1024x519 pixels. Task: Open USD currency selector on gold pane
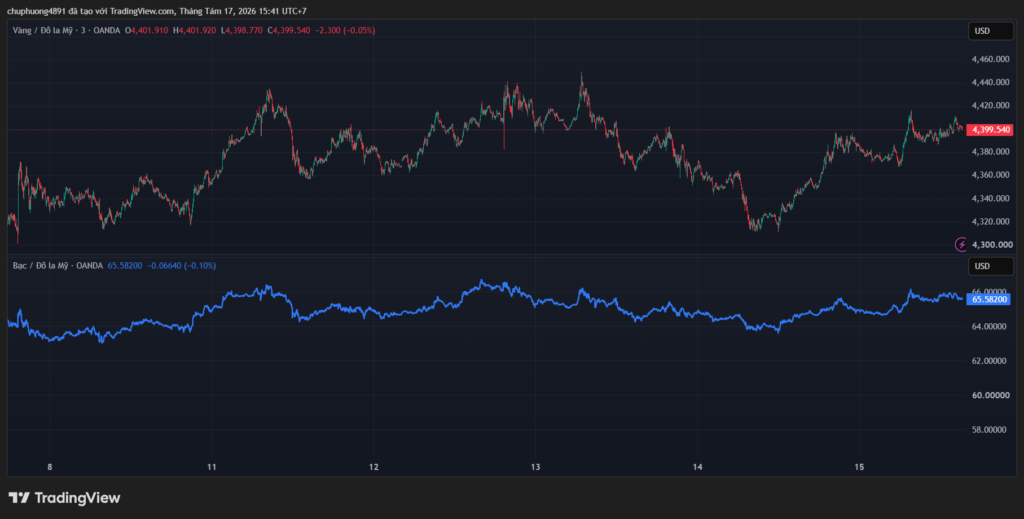point(991,31)
